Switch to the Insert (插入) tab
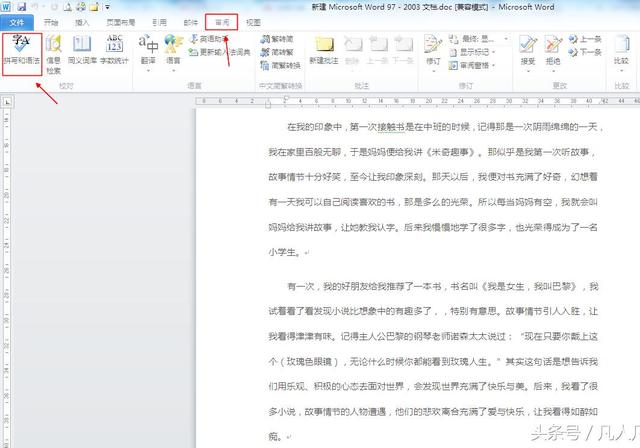Screen dimensions: 640x448 [82, 22]
